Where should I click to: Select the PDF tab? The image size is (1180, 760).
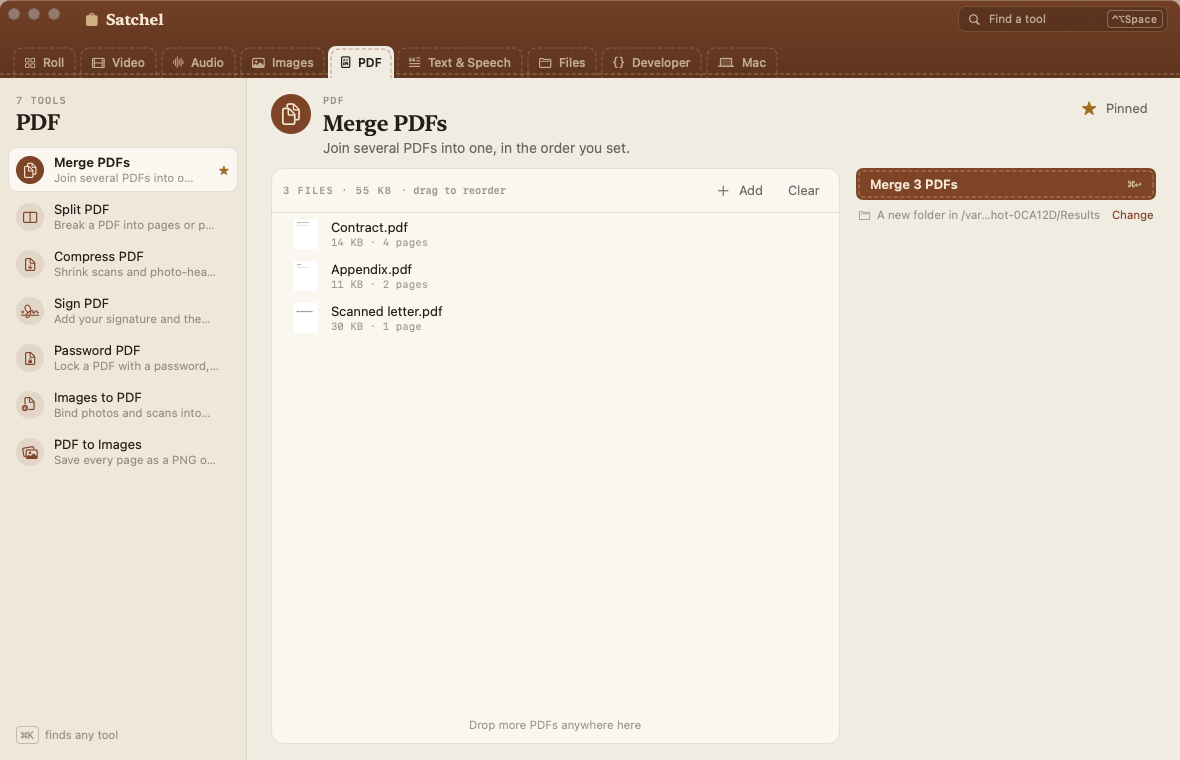click(361, 62)
